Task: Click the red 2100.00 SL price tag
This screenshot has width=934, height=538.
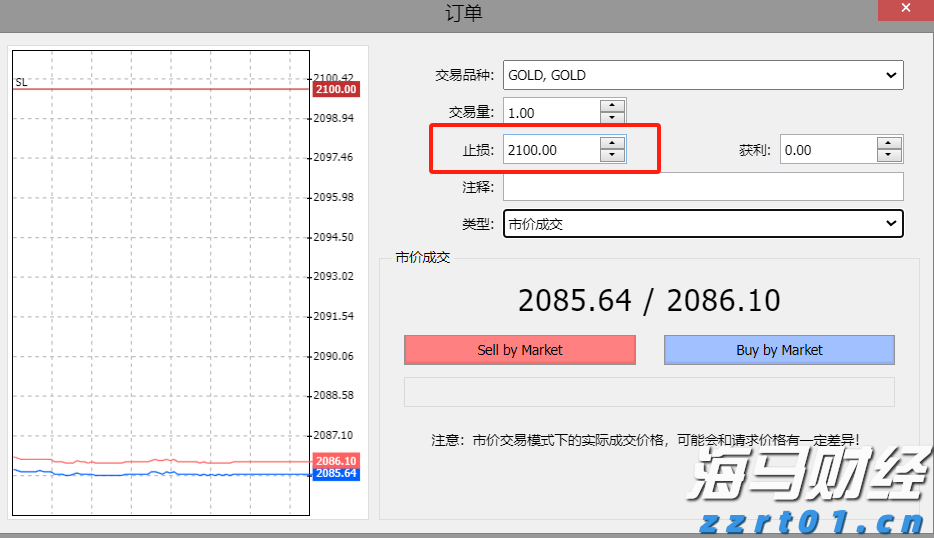Action: pyautogui.click(x=335, y=90)
